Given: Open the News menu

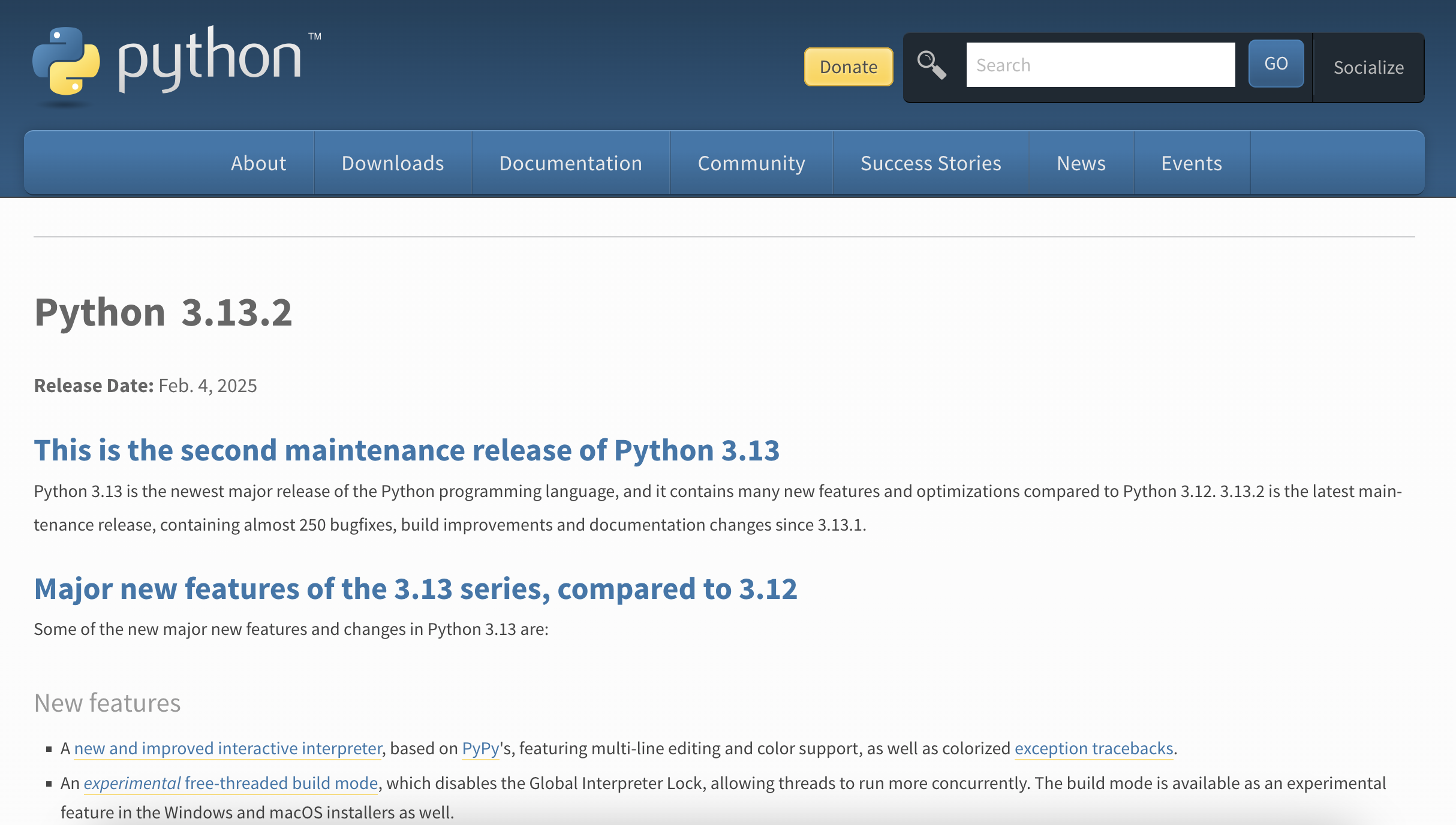Looking at the screenshot, I should [1081, 163].
